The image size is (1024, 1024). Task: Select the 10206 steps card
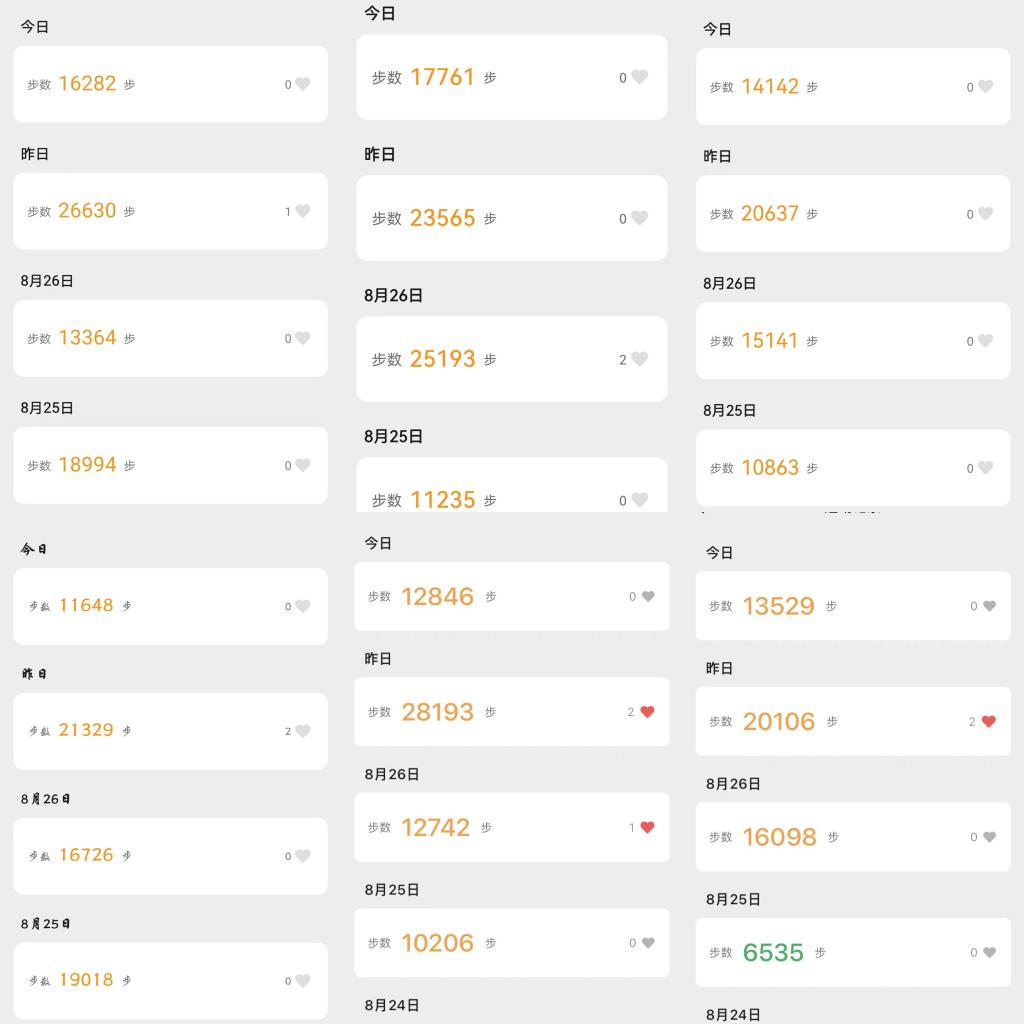[511, 943]
